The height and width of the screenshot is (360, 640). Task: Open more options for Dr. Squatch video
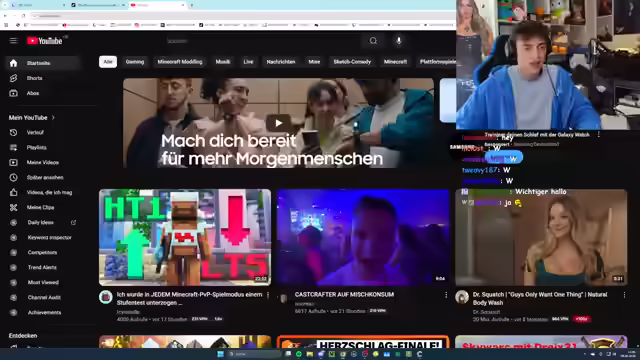click(624, 295)
